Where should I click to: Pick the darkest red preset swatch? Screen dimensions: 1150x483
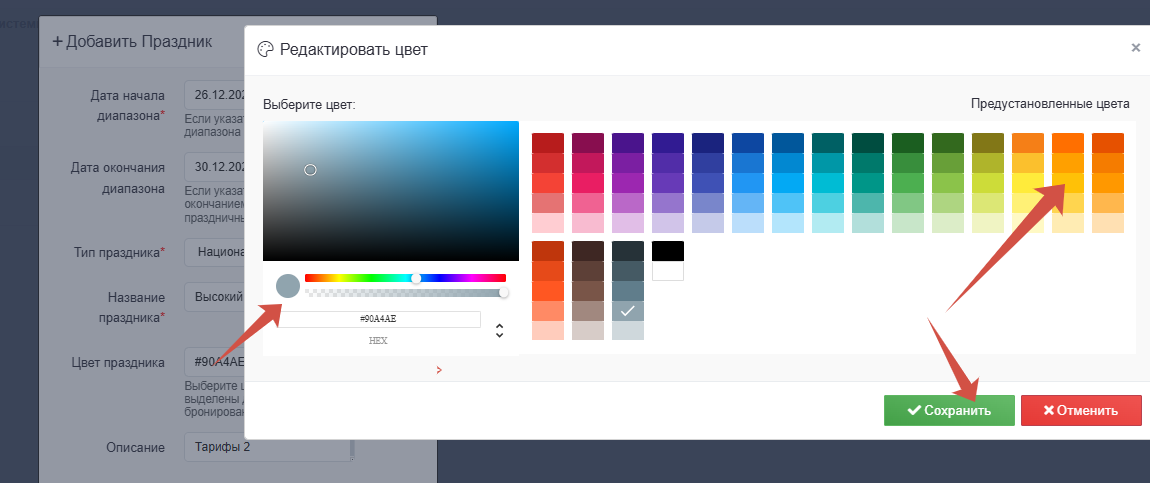point(547,143)
